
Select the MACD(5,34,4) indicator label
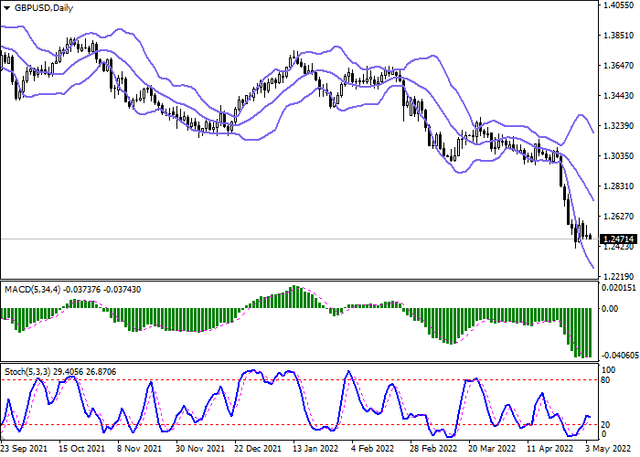click(x=31, y=288)
